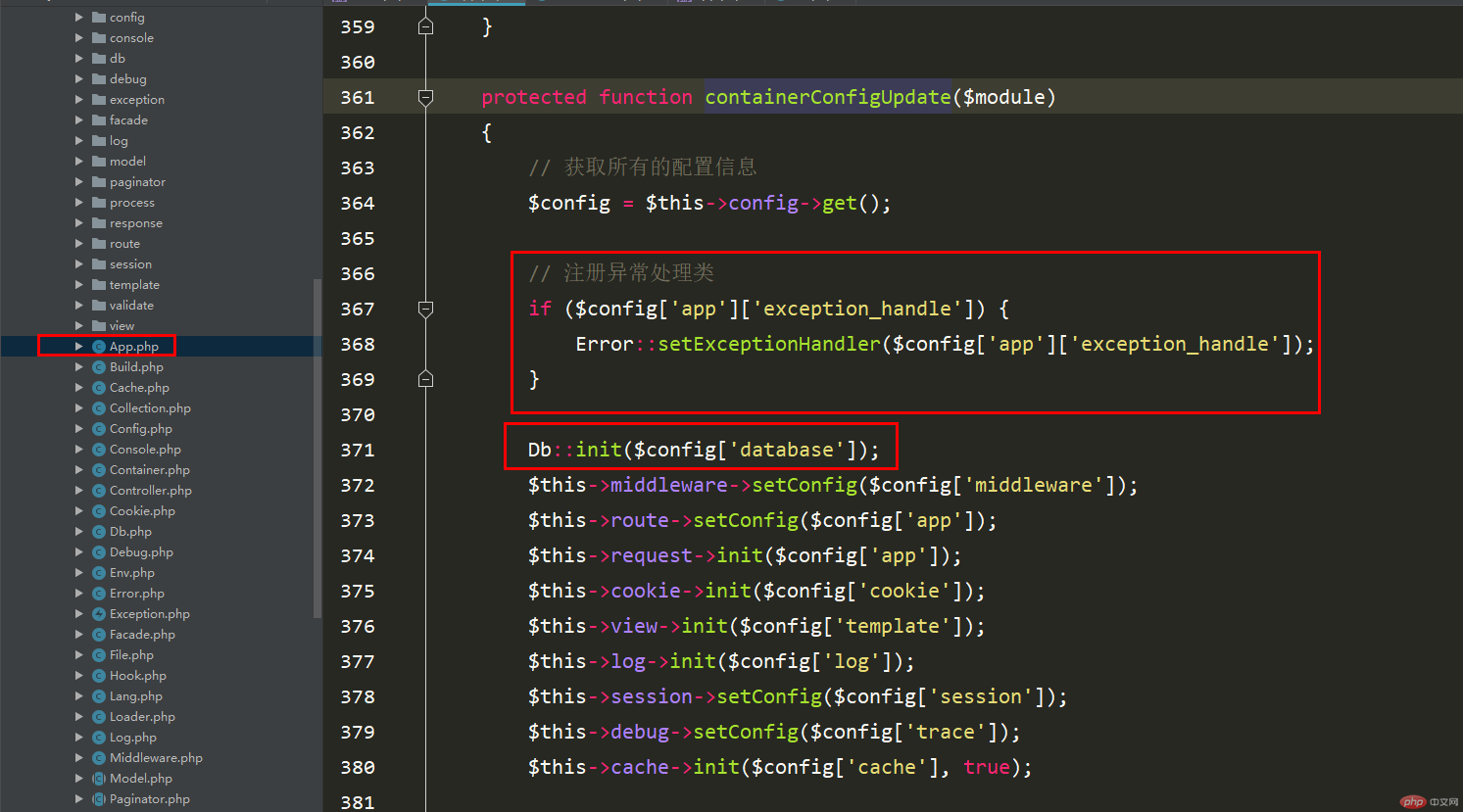The image size is (1463, 812).
Task: Click the Collection.php class icon
Action: pyautogui.click(x=99, y=407)
